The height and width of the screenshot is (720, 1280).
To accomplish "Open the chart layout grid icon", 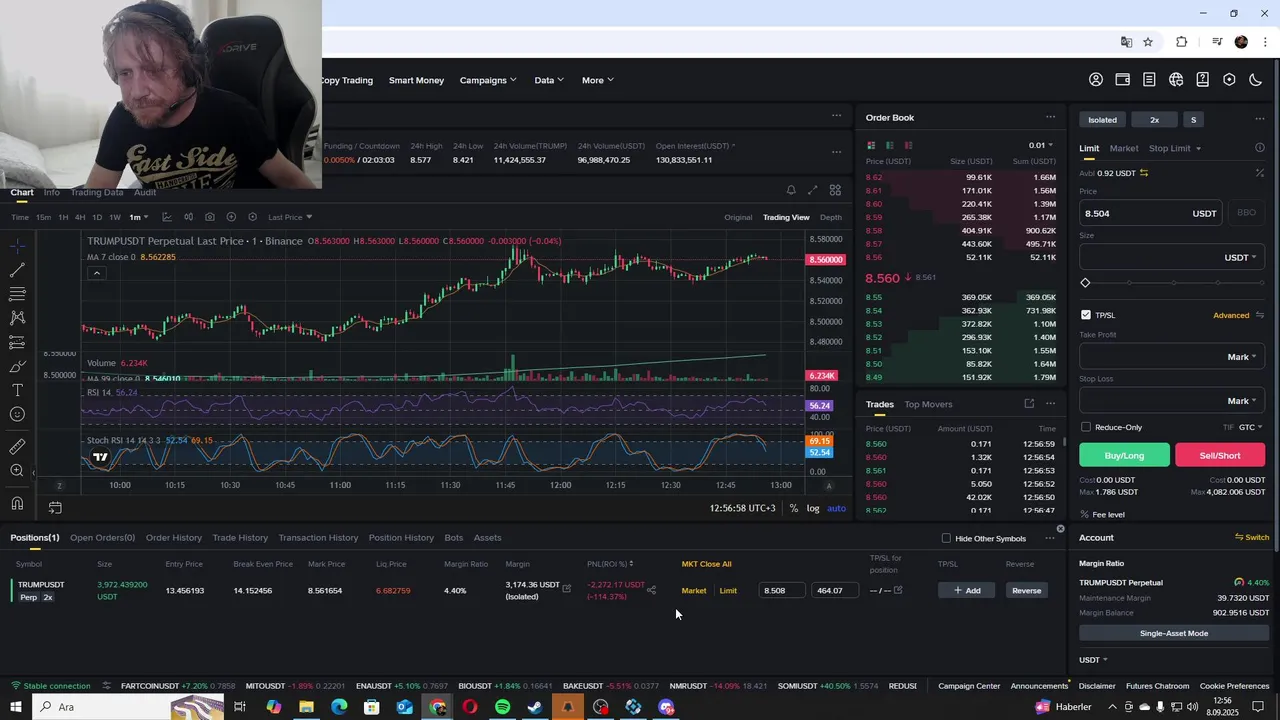I will (x=835, y=190).
